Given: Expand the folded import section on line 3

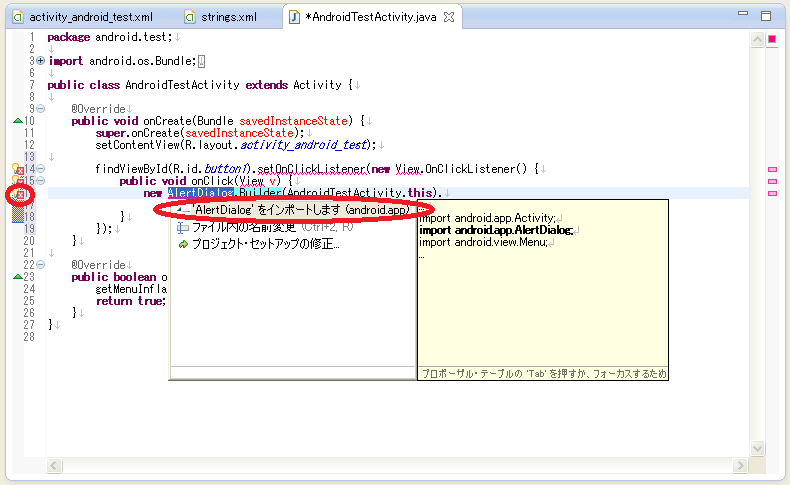Looking at the screenshot, I should click(x=40, y=61).
